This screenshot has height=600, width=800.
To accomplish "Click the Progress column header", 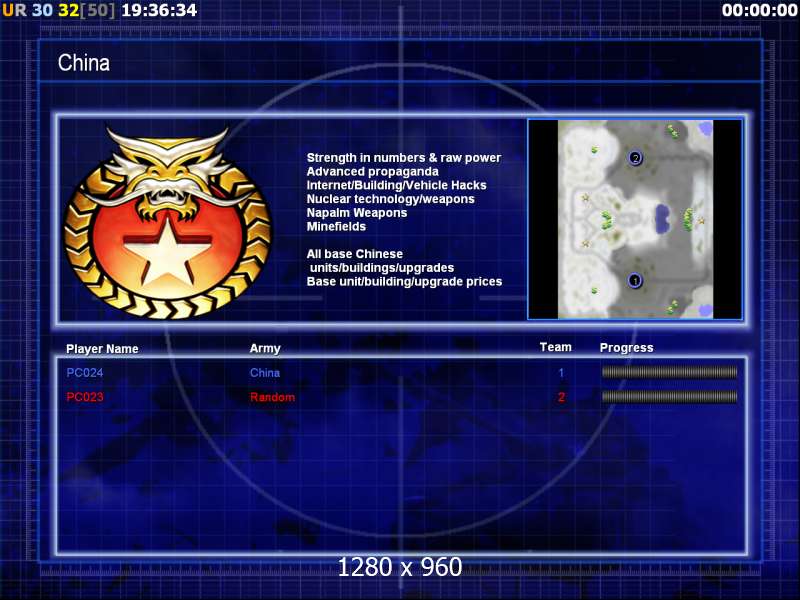I will [627, 348].
